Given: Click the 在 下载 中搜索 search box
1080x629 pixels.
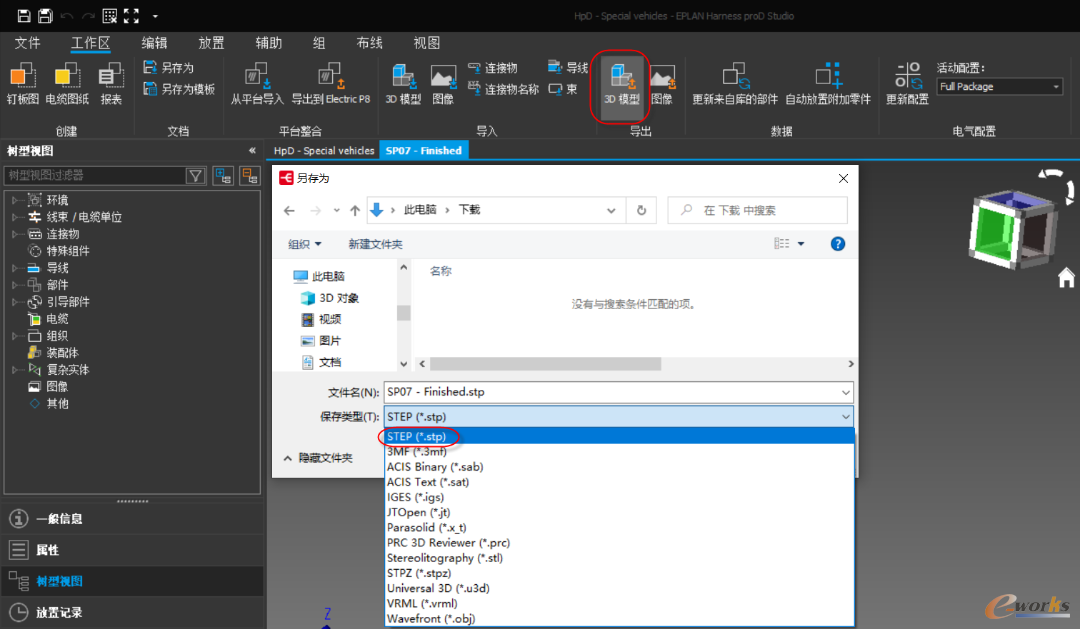Looking at the screenshot, I should tap(758, 210).
